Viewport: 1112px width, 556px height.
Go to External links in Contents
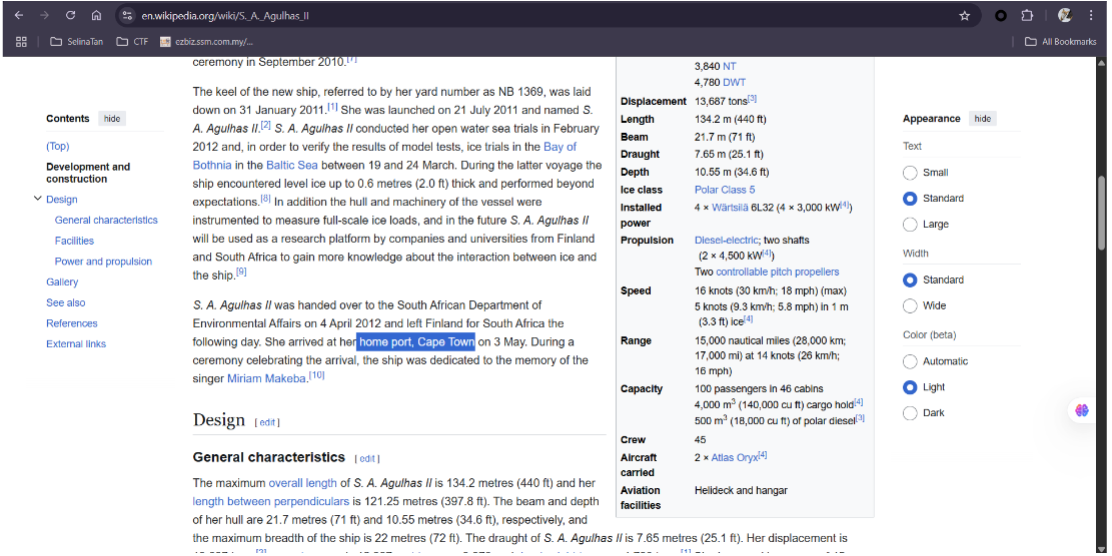tap(76, 343)
